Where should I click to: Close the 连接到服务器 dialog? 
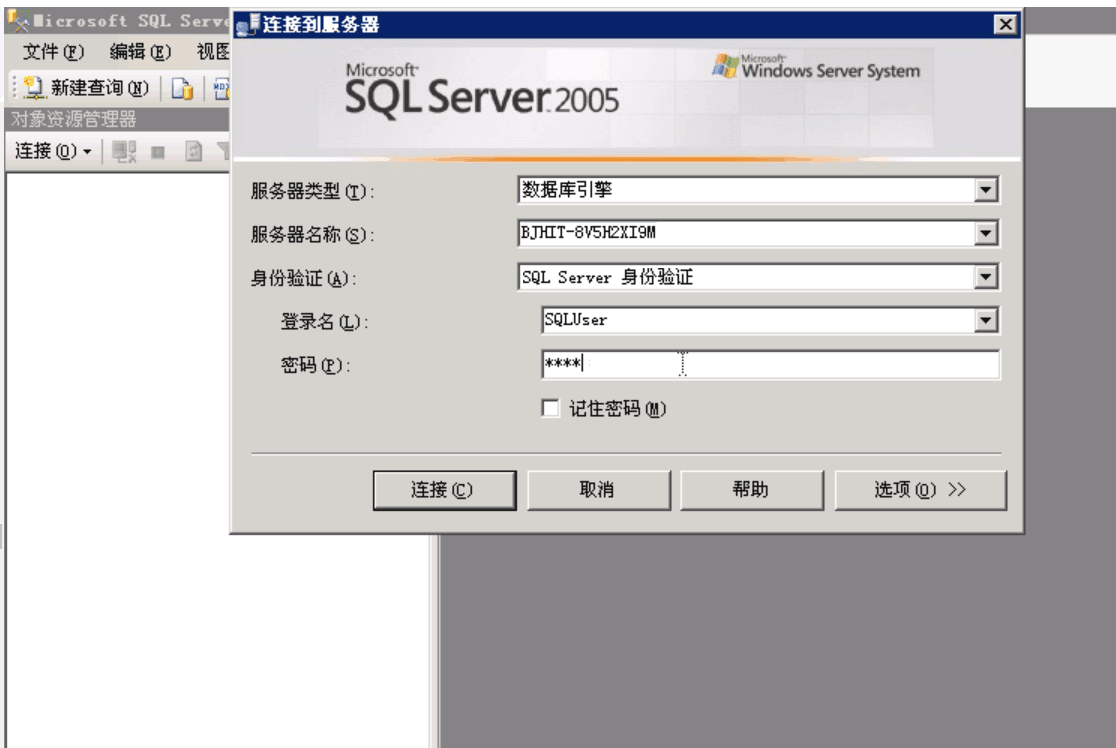tap(1005, 24)
